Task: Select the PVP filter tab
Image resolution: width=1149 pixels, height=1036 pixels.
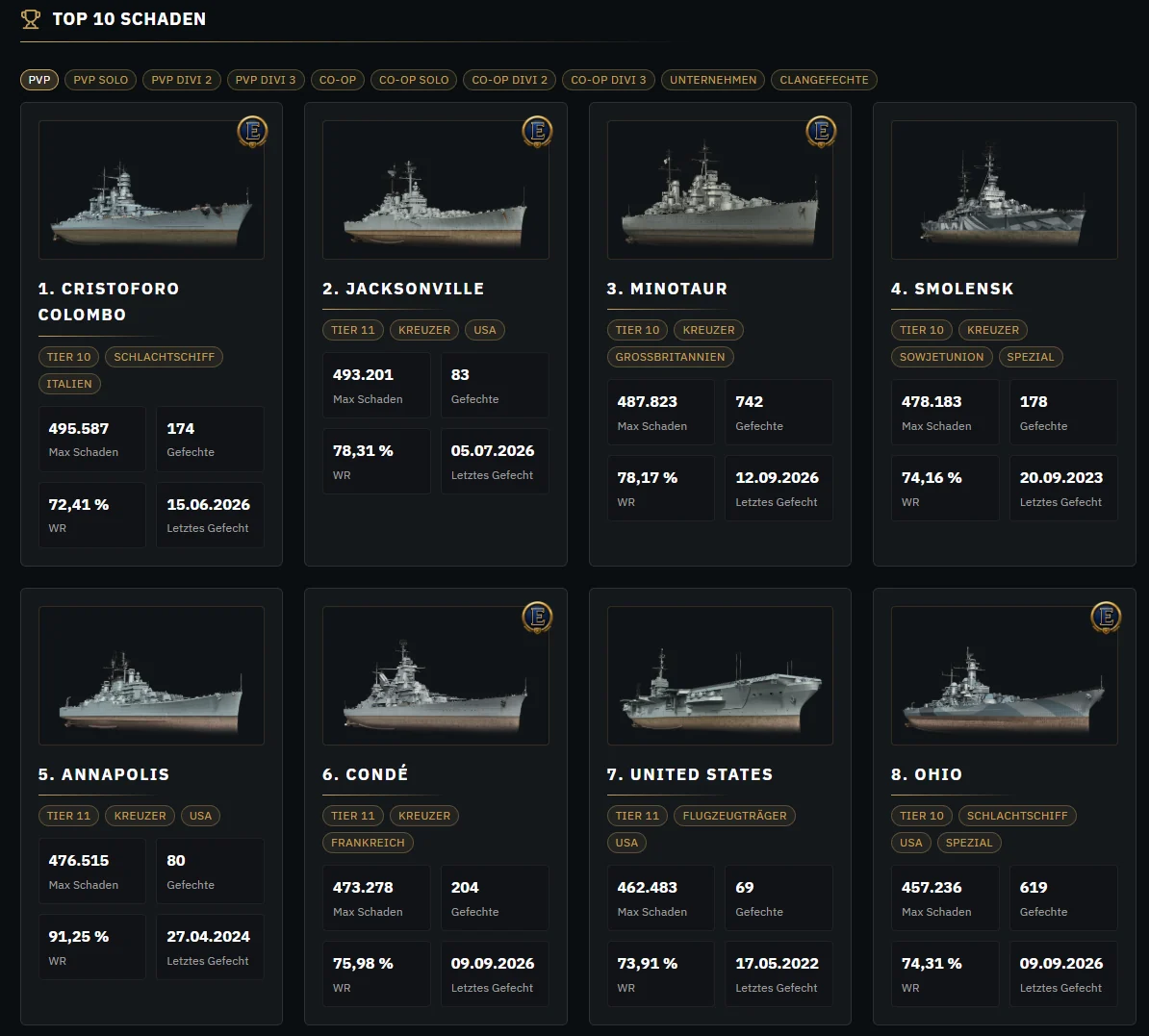Action: (x=39, y=80)
